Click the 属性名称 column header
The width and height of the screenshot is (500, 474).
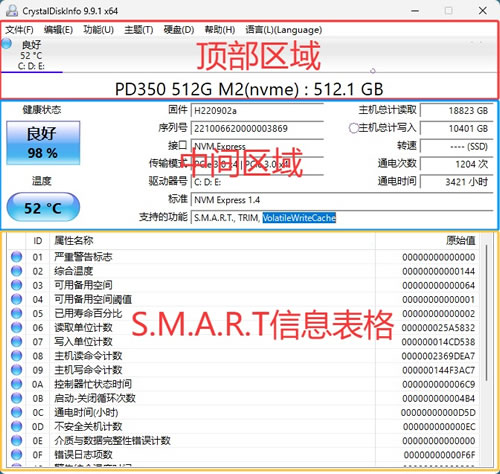[213, 241]
